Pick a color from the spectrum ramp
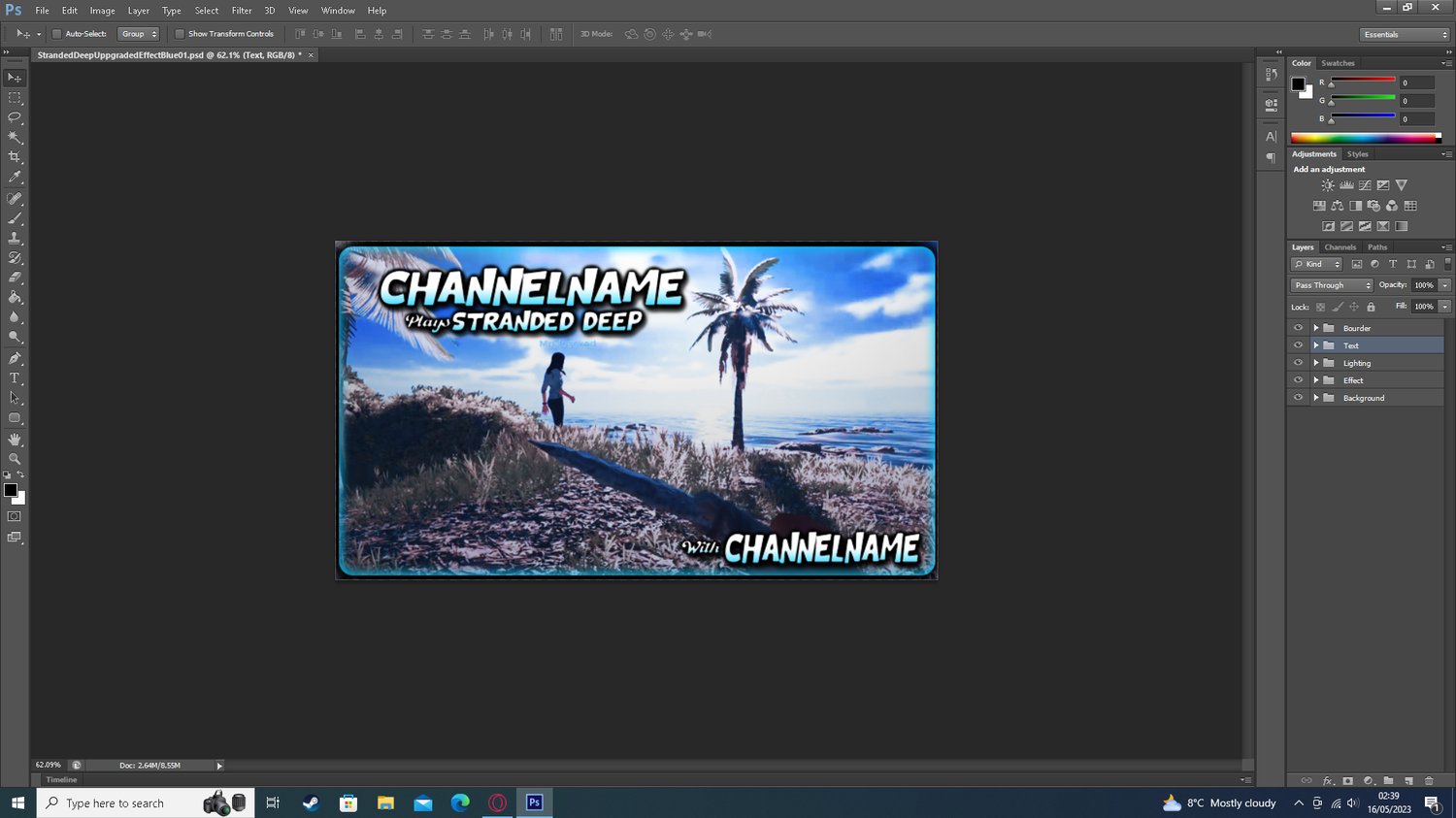 coord(1366,138)
